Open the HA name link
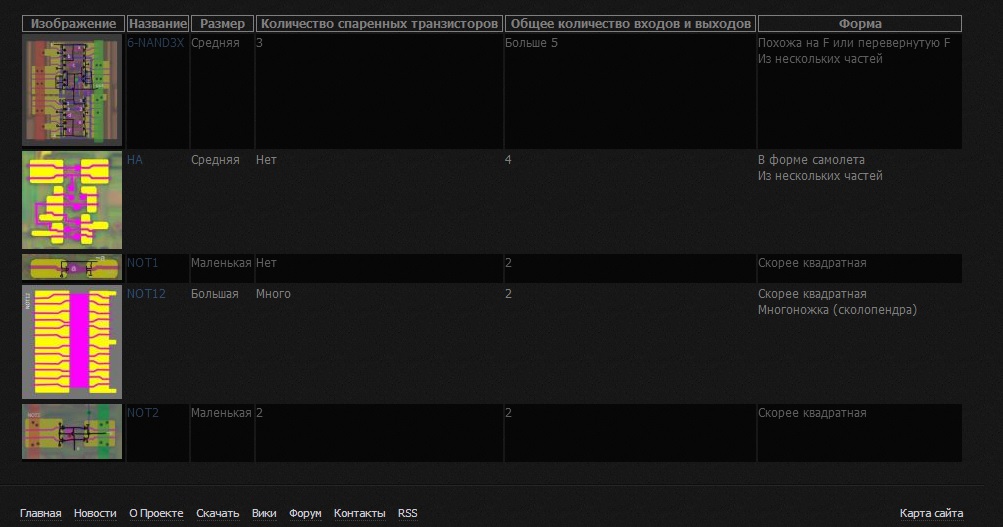Image resolution: width=1003 pixels, height=527 pixels. pos(135,160)
